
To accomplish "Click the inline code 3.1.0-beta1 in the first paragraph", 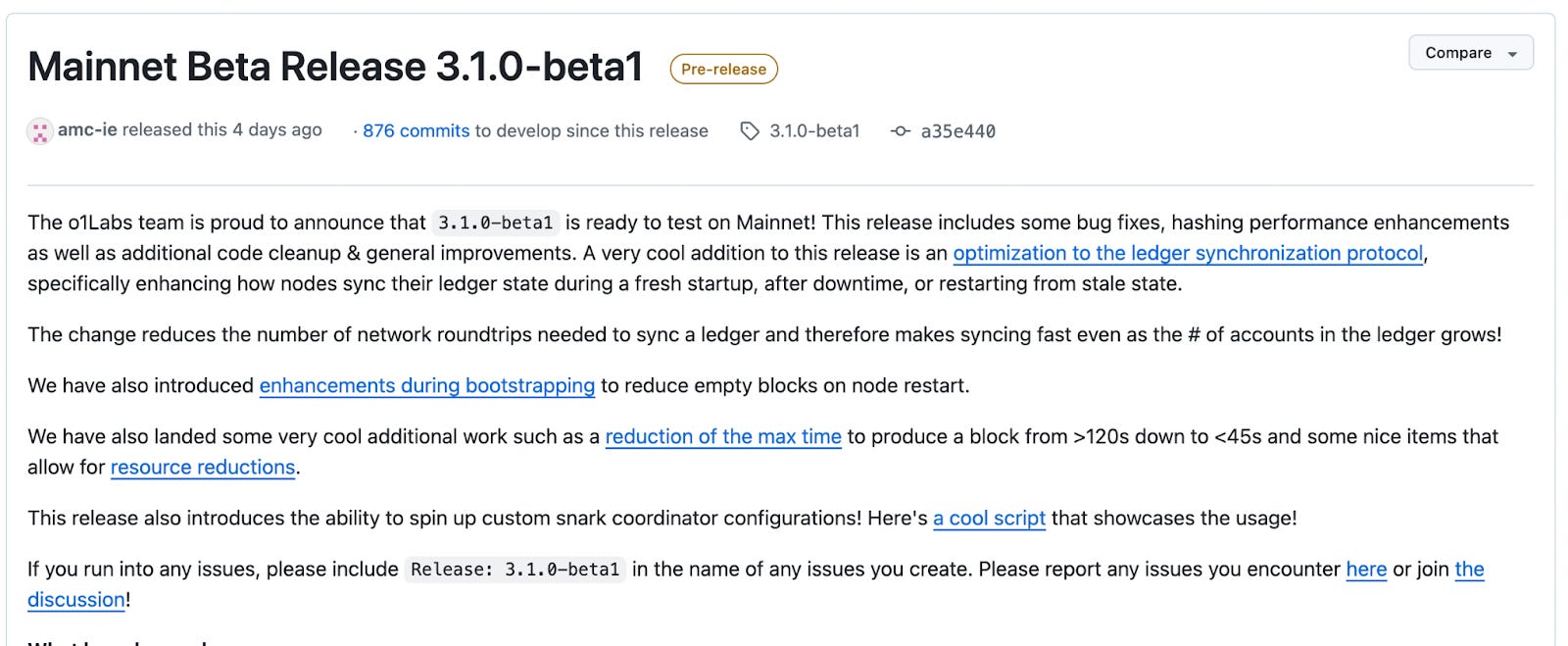I will click(x=496, y=223).
